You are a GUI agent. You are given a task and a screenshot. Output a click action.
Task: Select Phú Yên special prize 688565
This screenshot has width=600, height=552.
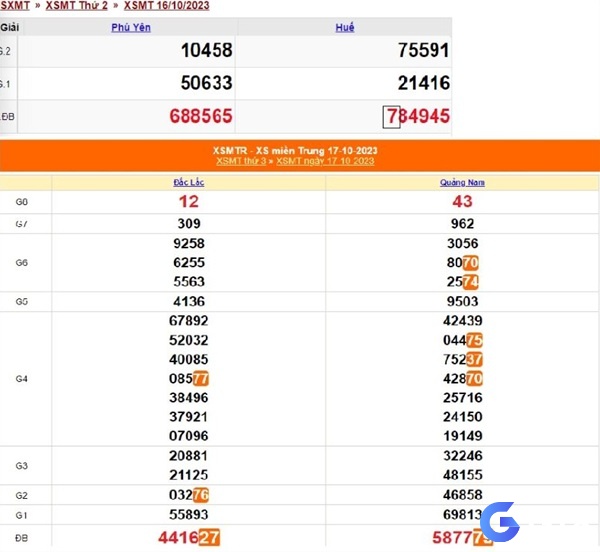[201, 116]
